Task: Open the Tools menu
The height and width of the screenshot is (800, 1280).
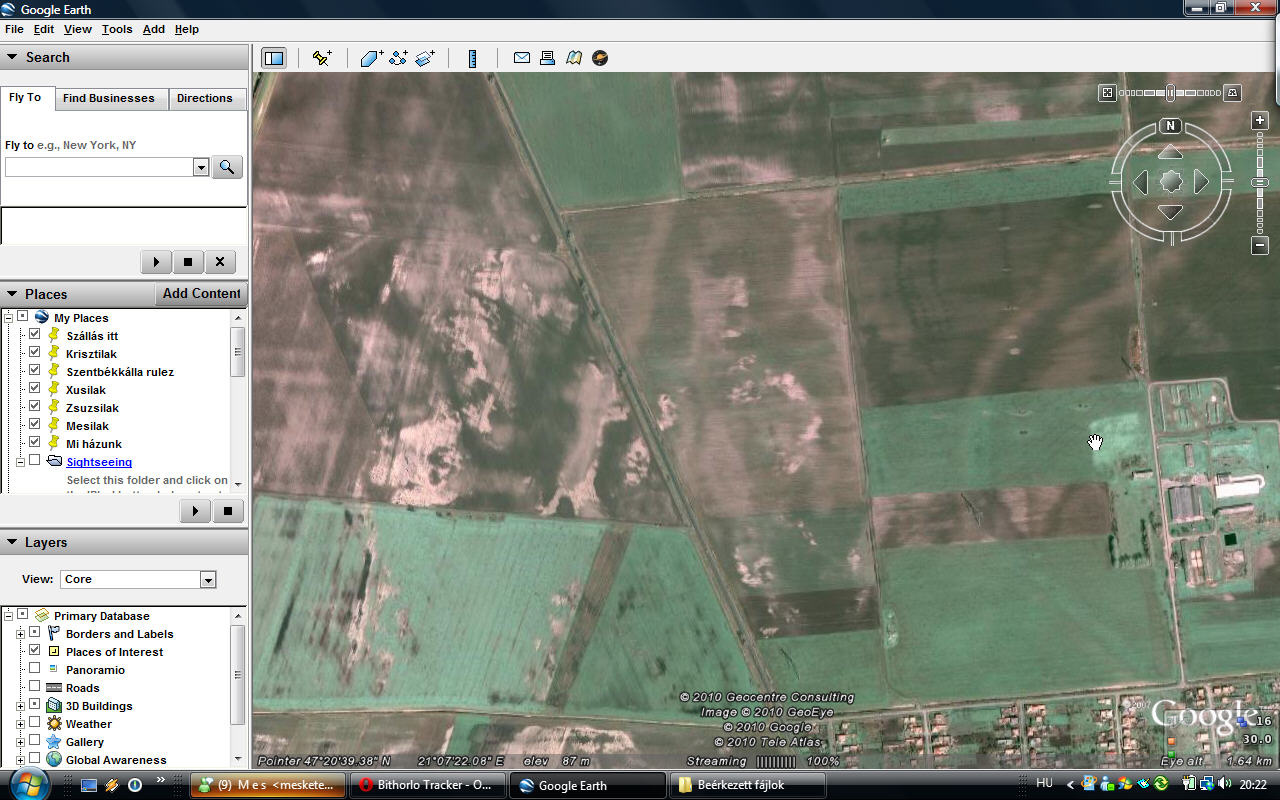Action: (x=117, y=29)
